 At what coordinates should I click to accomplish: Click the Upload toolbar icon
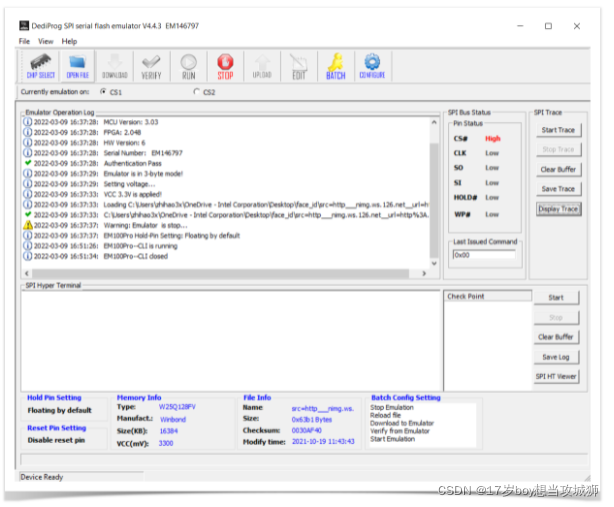coord(262,66)
